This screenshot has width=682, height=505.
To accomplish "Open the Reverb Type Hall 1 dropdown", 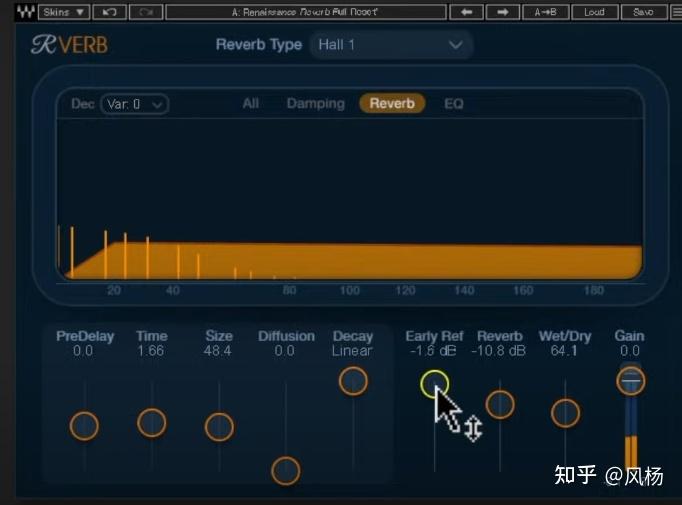I will click(x=391, y=45).
